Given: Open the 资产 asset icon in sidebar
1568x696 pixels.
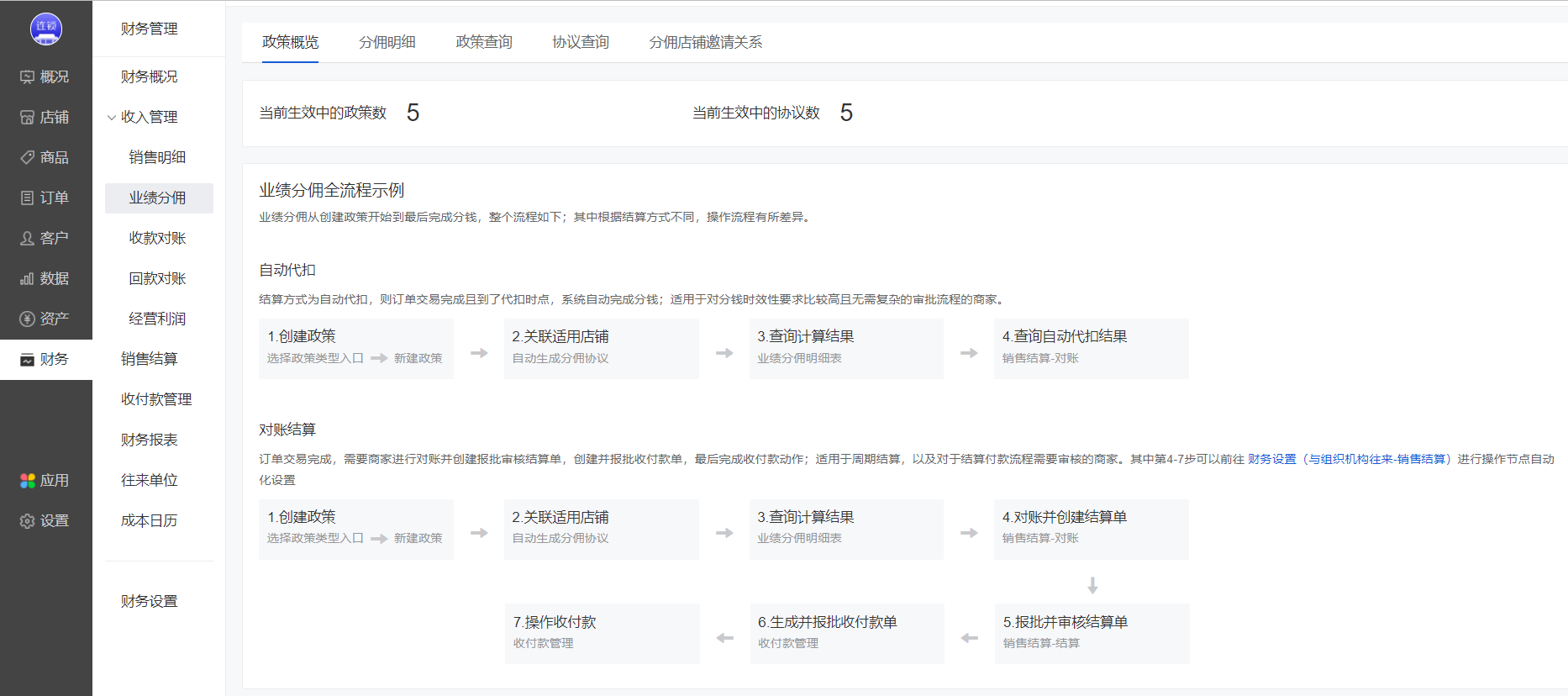Looking at the screenshot, I should pos(28,319).
